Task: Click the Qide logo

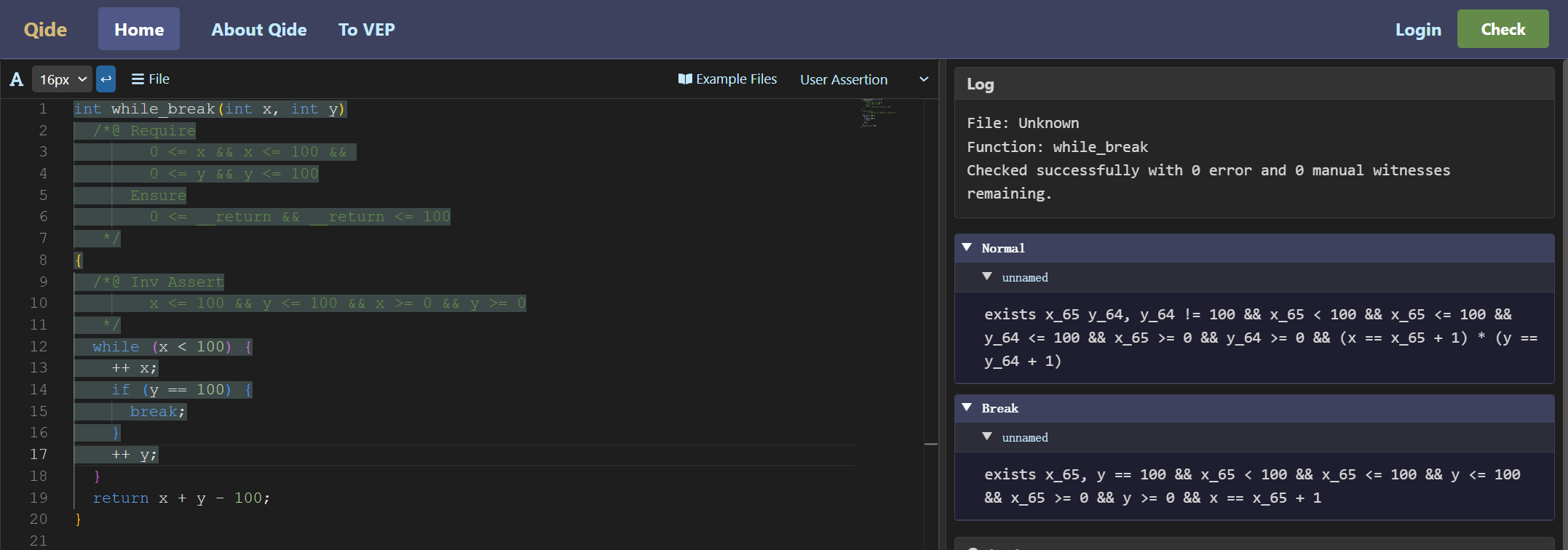Action: [x=45, y=29]
